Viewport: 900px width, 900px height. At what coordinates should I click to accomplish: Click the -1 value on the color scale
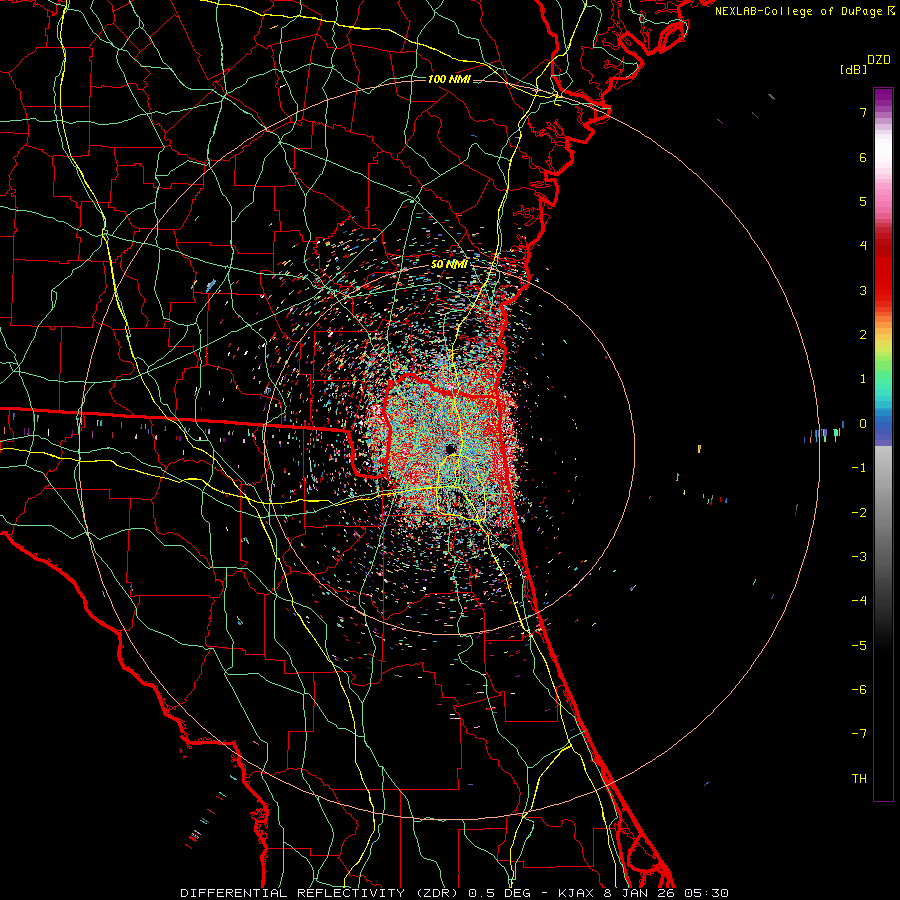pos(859,468)
